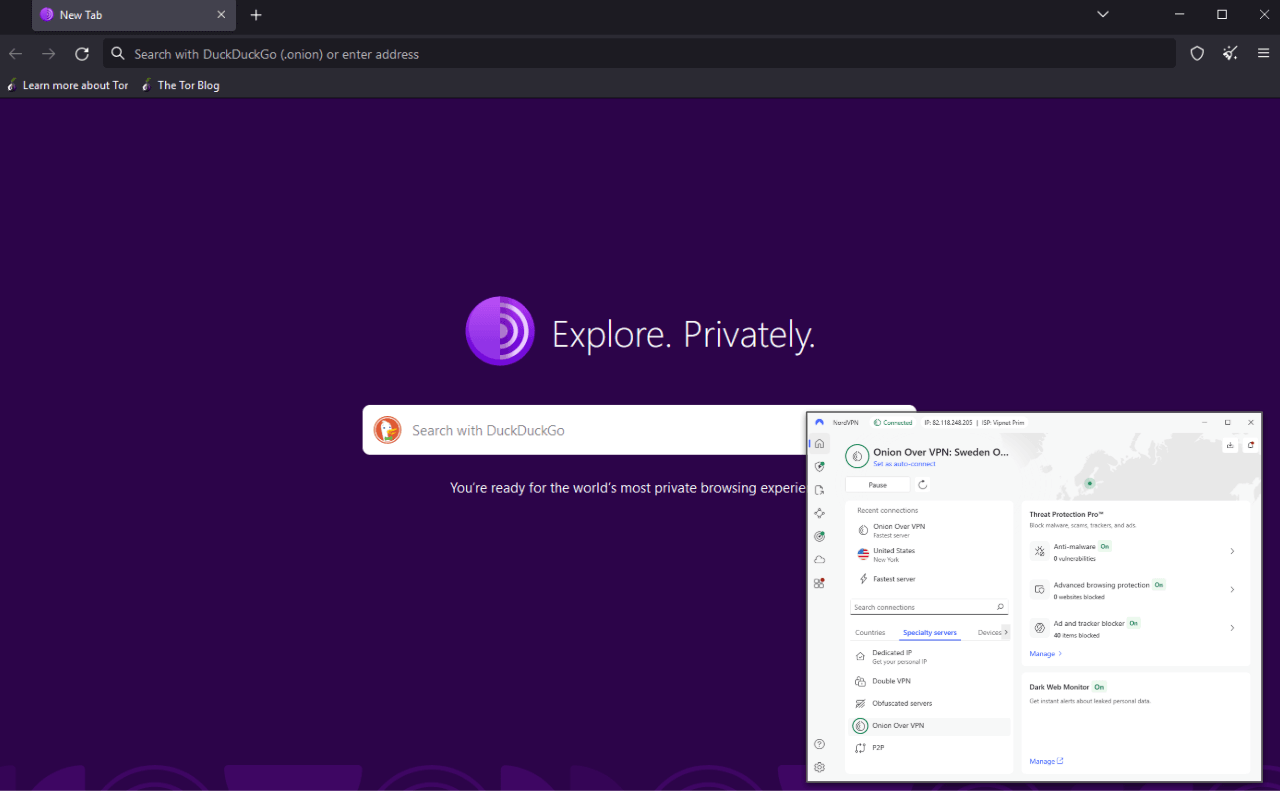Toggle Advanced browsing protection

pos(1232,589)
